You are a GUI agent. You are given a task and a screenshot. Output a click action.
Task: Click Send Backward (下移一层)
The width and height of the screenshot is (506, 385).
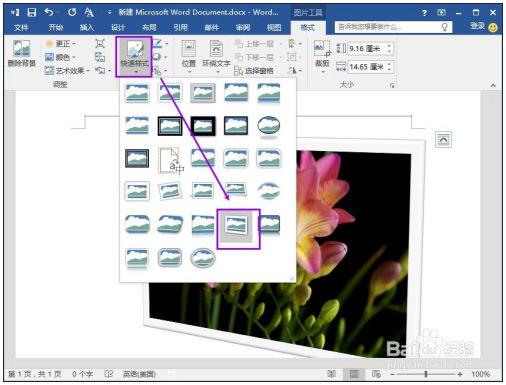[x=254, y=57]
